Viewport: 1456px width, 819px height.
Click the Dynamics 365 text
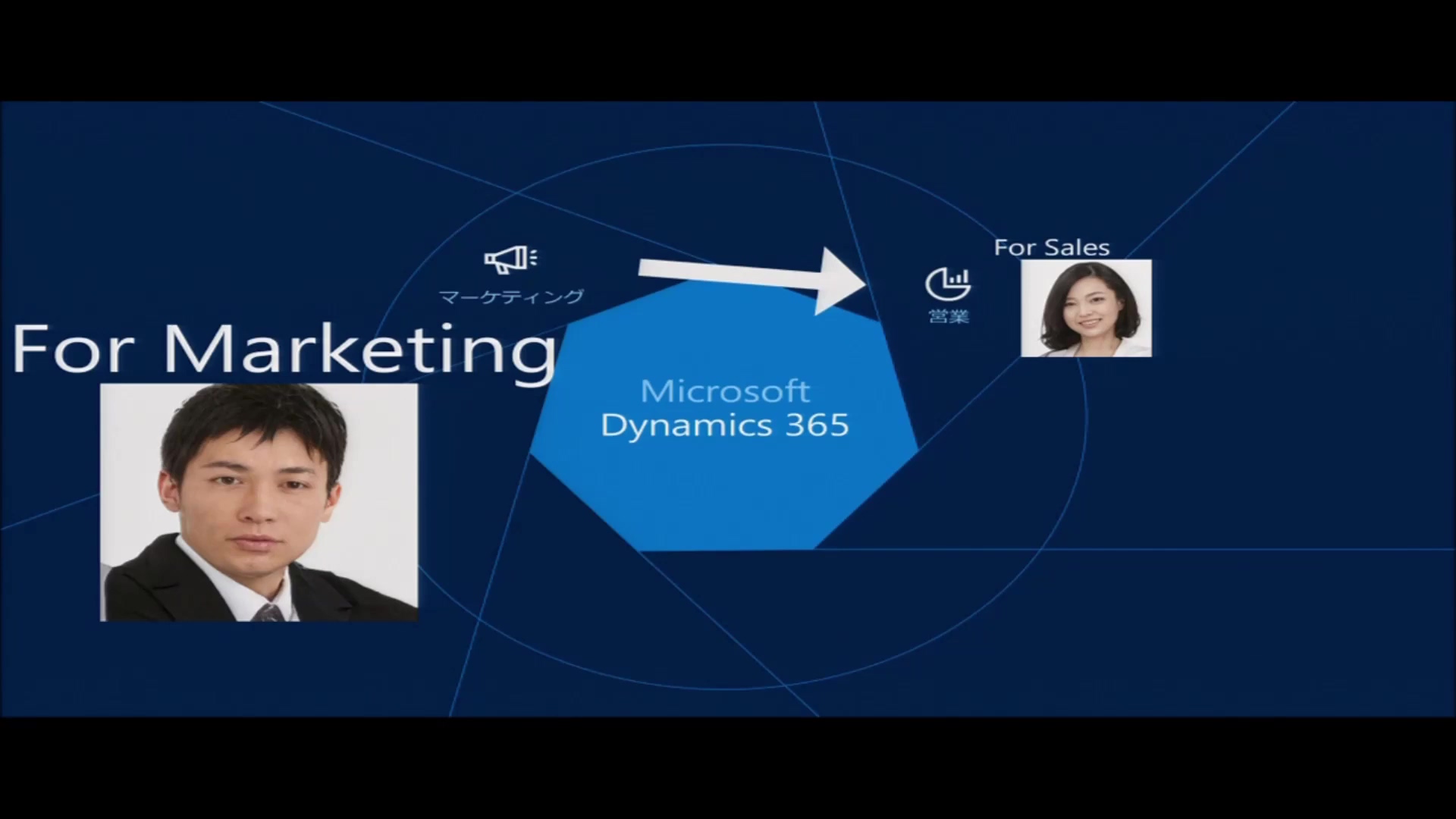725,425
